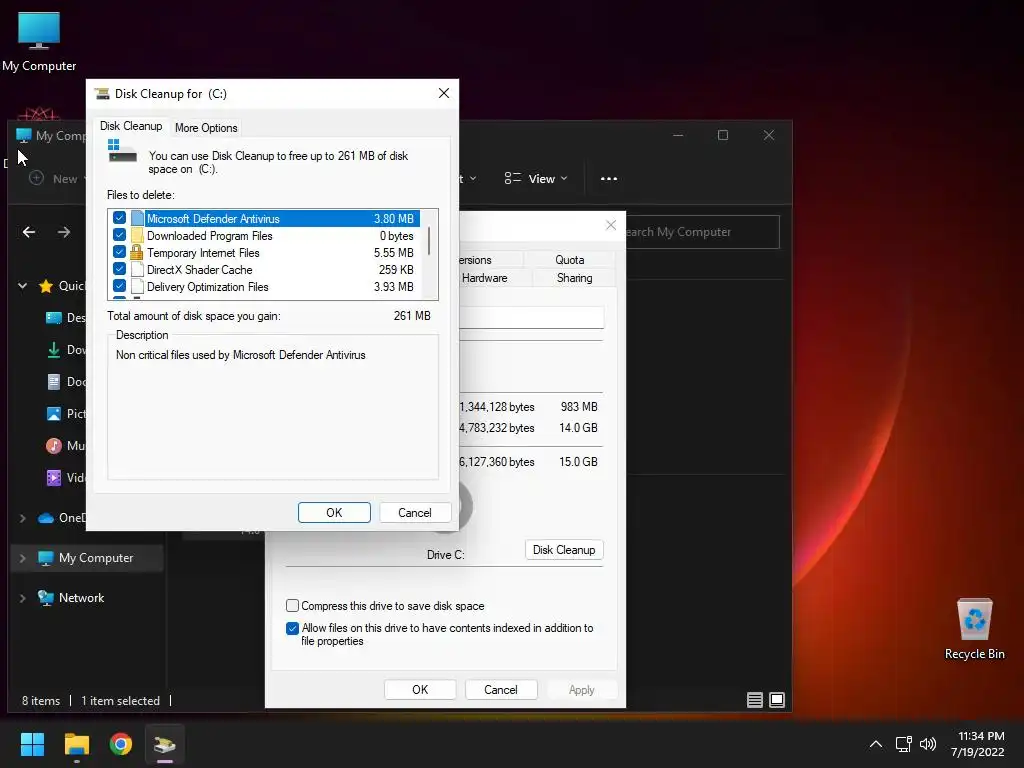Open the Sharing tab in Properties
Viewport: 1024px width, 768px height.
click(574, 278)
